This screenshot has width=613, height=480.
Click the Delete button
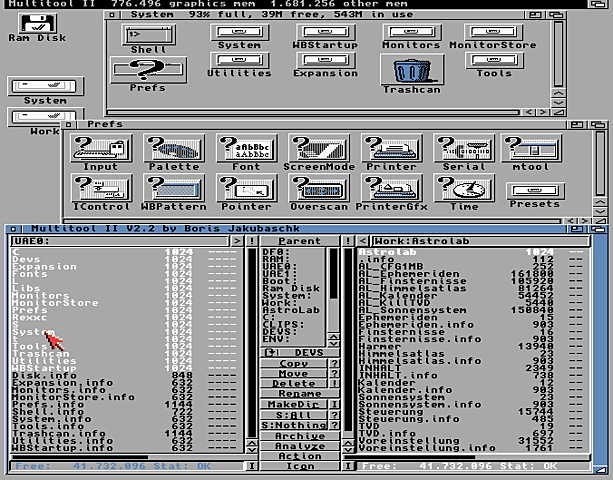coord(294,383)
